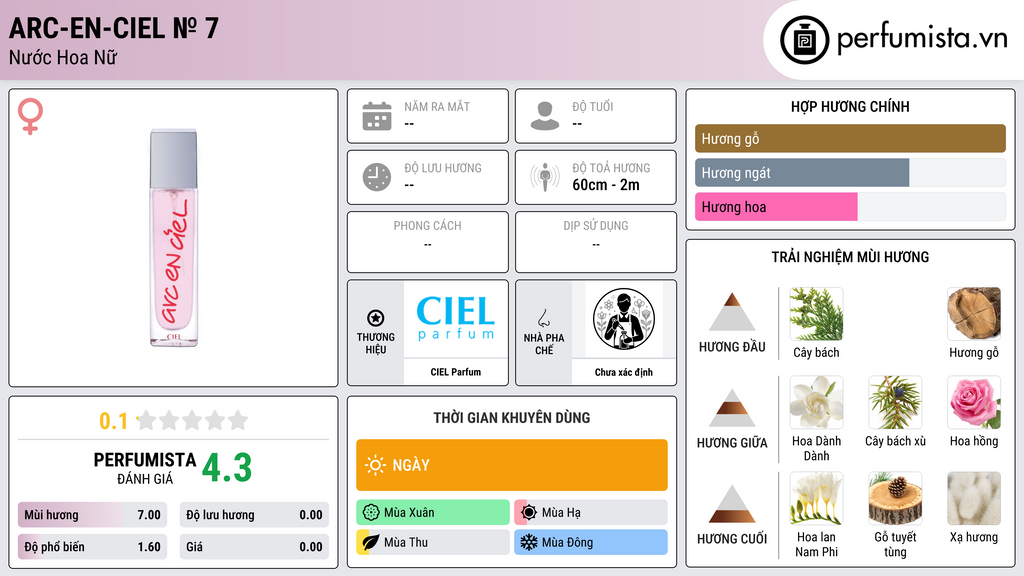Click the 4.3 Perfumista rating number
The width and height of the screenshot is (1024, 576).
[227, 468]
